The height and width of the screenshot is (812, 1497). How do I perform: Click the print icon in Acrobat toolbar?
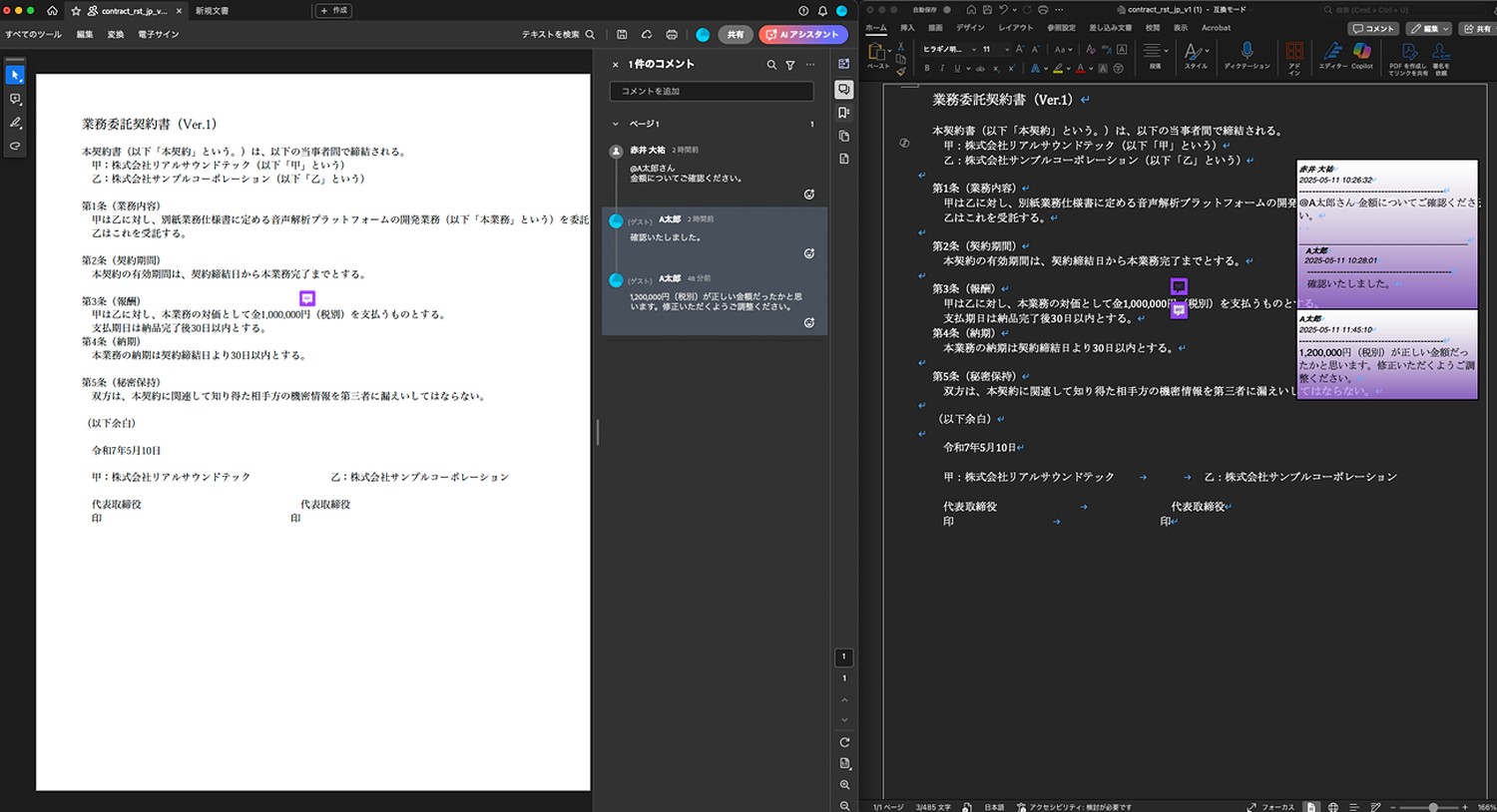(672, 35)
